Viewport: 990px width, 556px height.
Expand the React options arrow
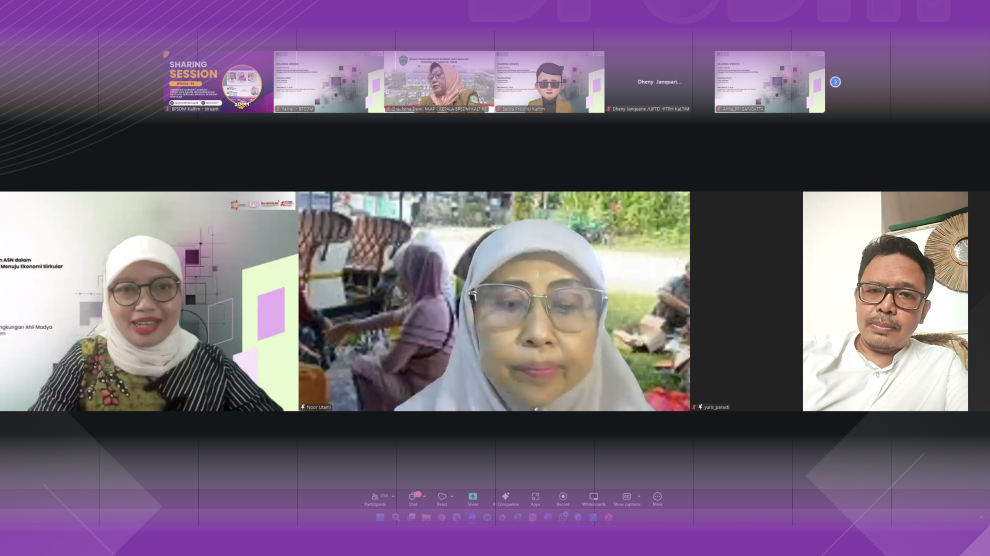tap(452, 496)
